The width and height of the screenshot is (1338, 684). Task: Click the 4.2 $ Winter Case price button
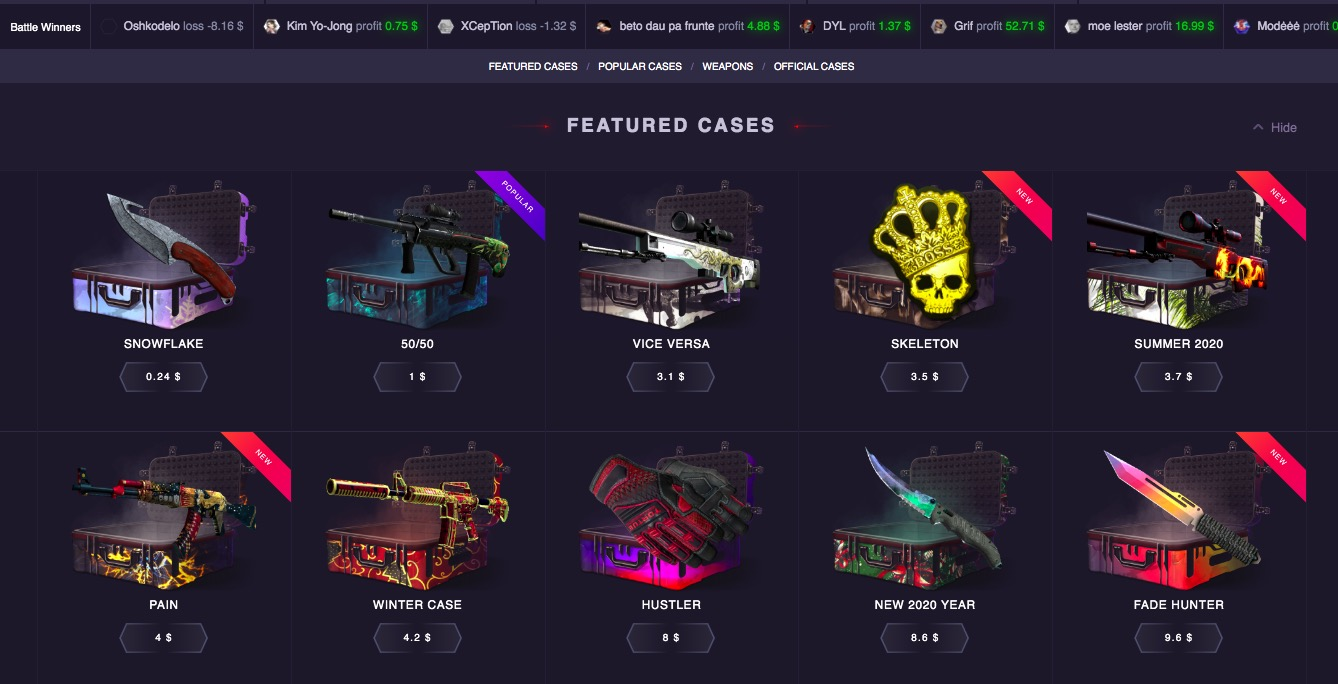tap(417, 637)
